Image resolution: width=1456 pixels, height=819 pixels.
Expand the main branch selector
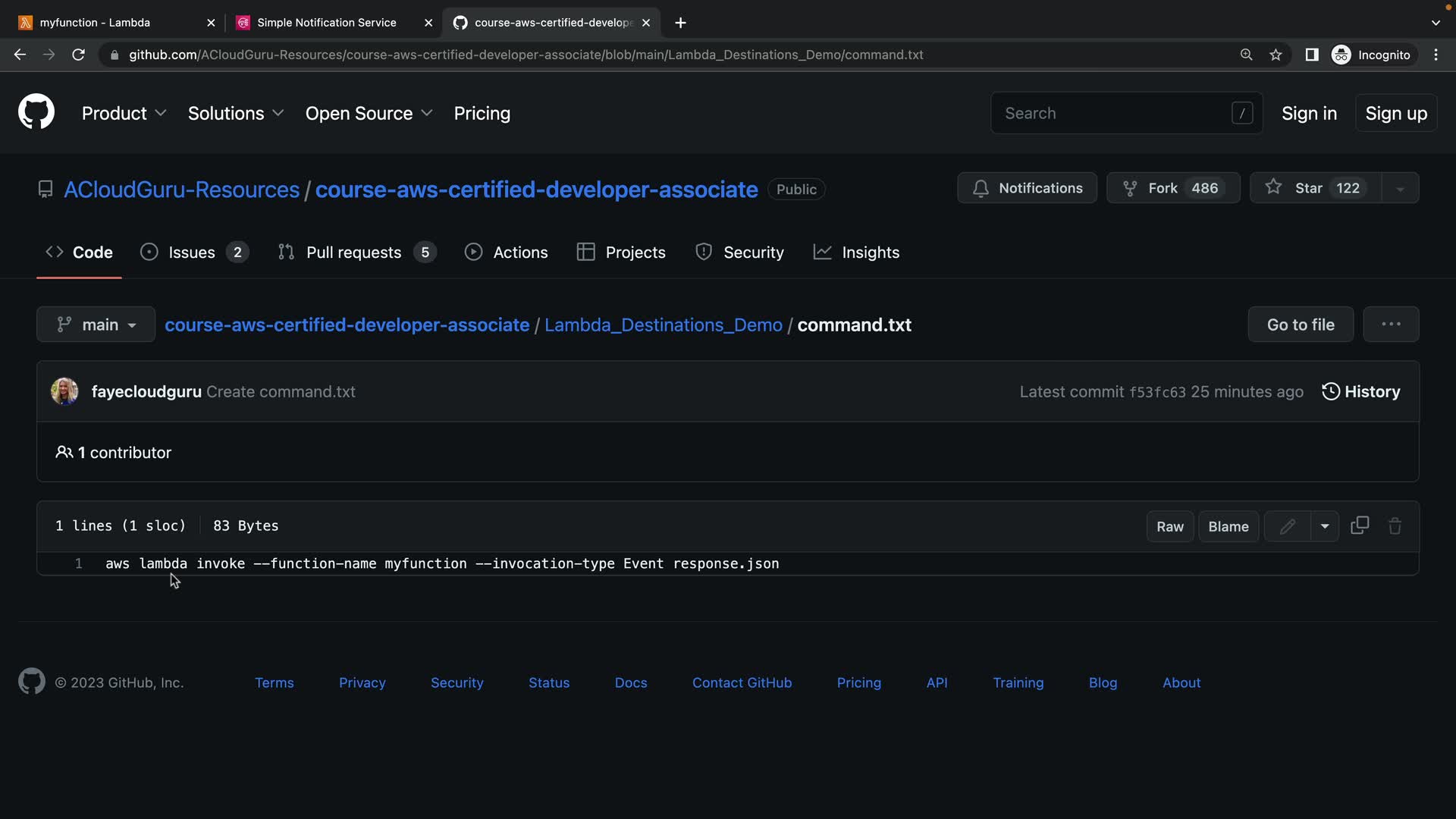pos(96,325)
